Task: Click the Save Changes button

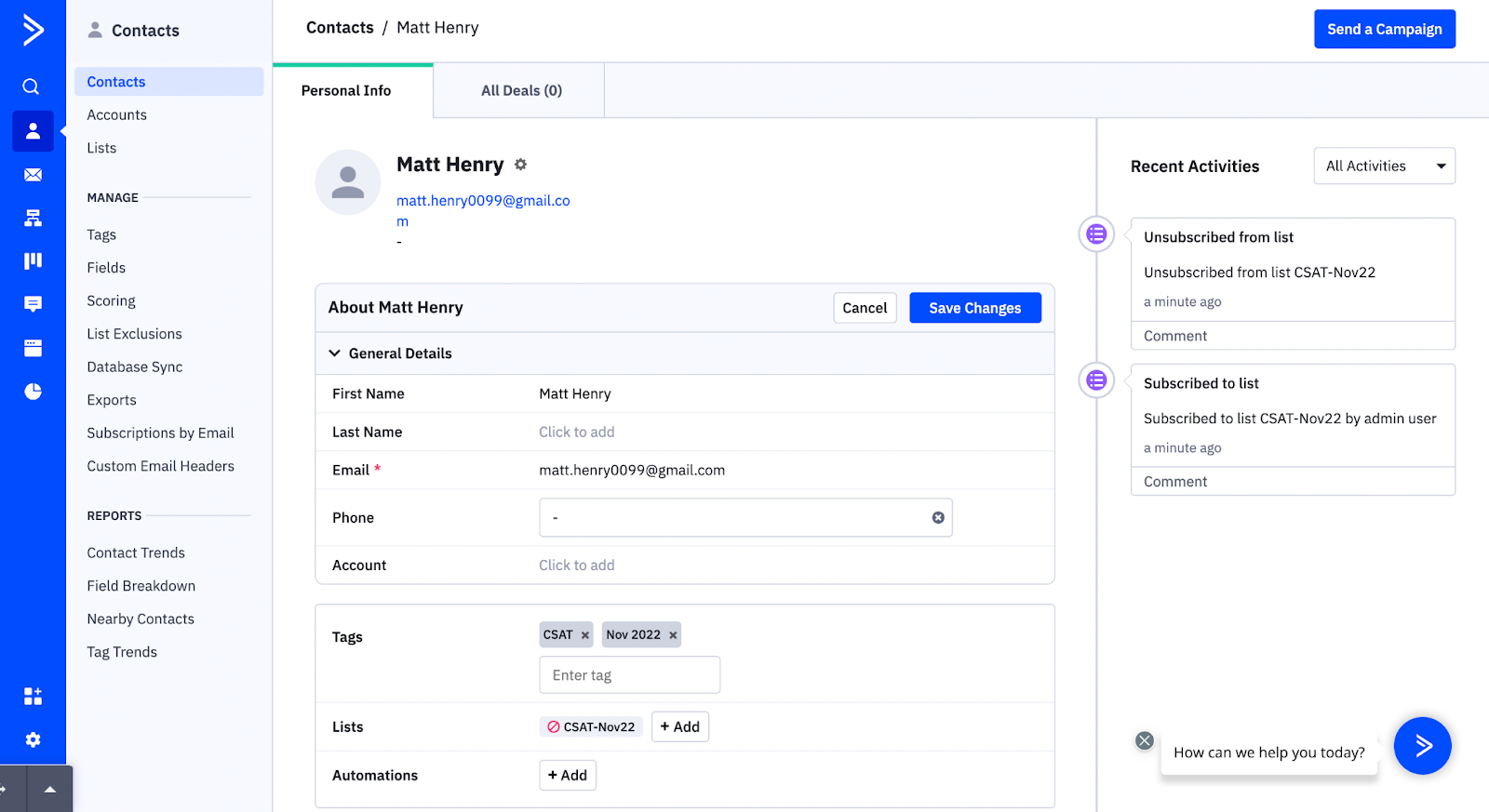Action: click(974, 308)
